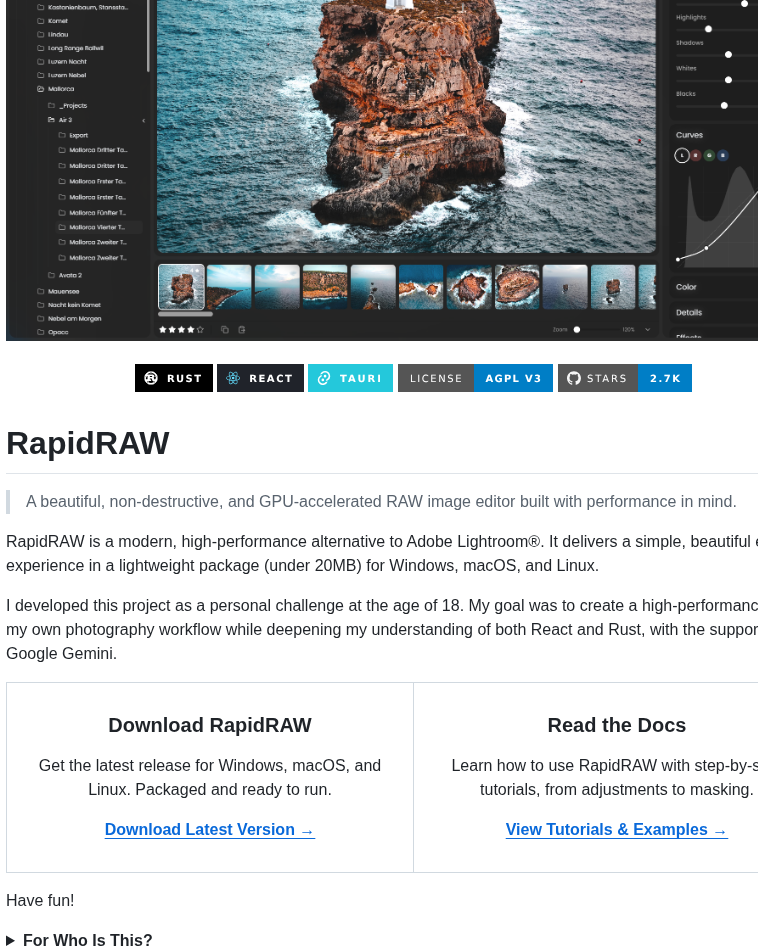Viewport: 758px width, 950px height.
Task: Collapse the Air 3 folder label
Action: 65,120
